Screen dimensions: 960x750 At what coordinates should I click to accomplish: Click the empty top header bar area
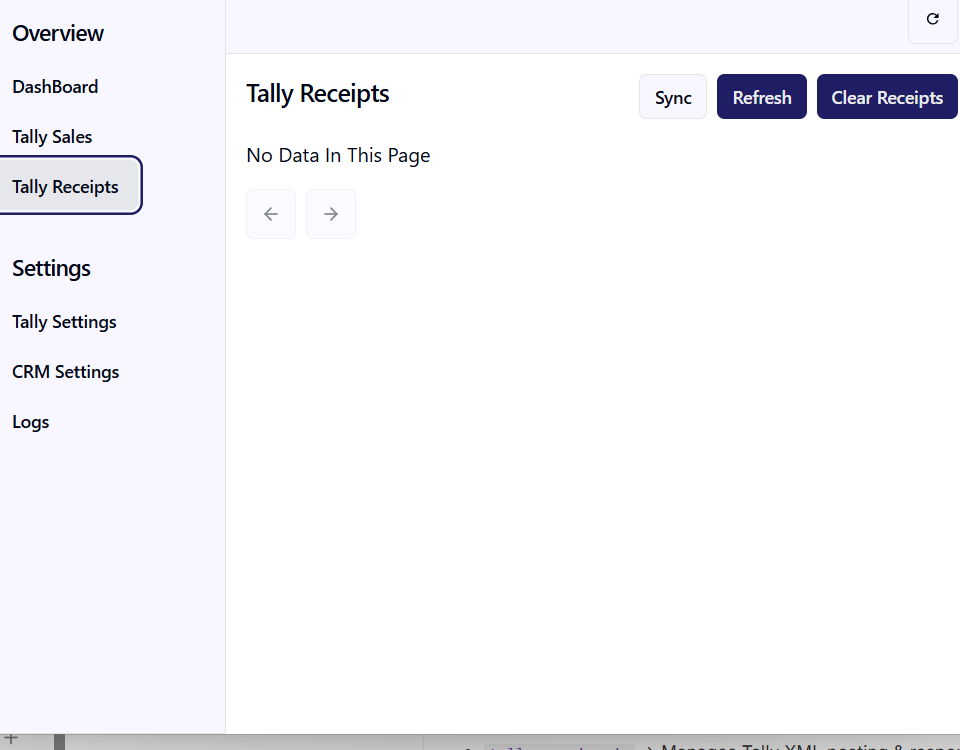coord(560,25)
